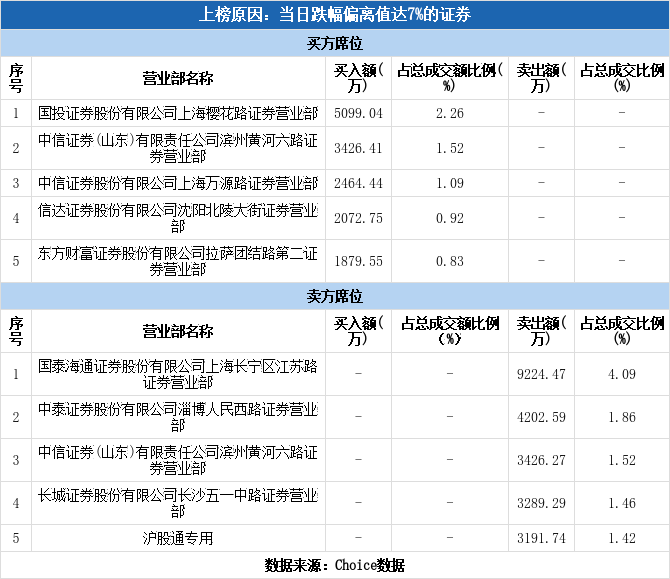Select the 卖方席位 section header
The width and height of the screenshot is (670, 579).
pyautogui.click(x=335, y=296)
